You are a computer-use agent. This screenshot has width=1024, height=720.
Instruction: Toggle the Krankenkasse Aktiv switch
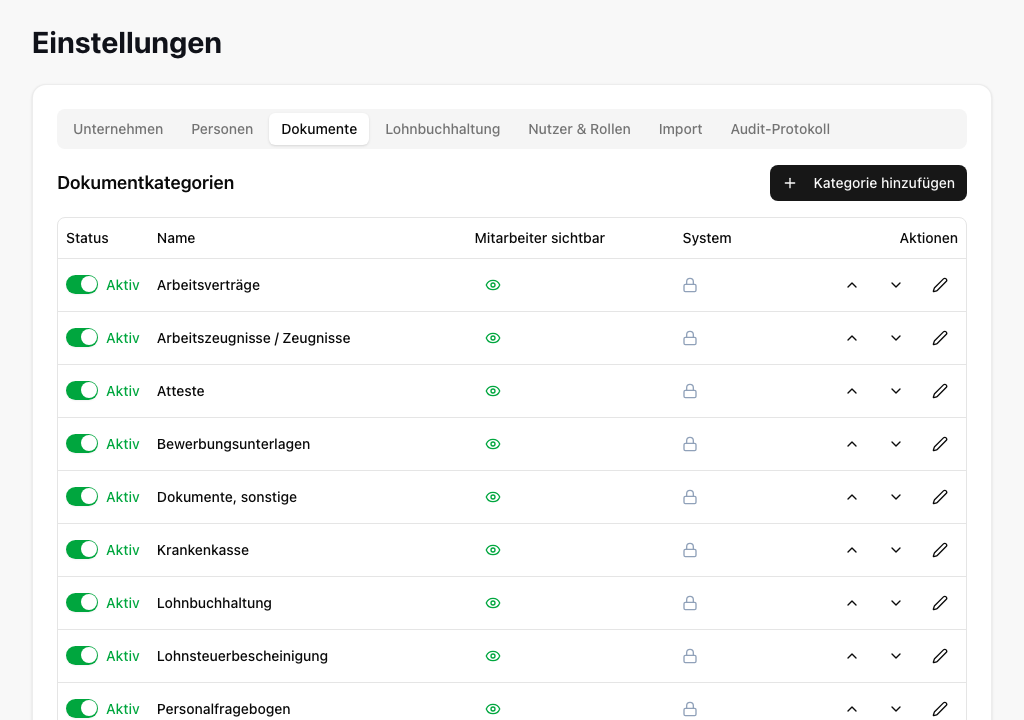pos(82,550)
